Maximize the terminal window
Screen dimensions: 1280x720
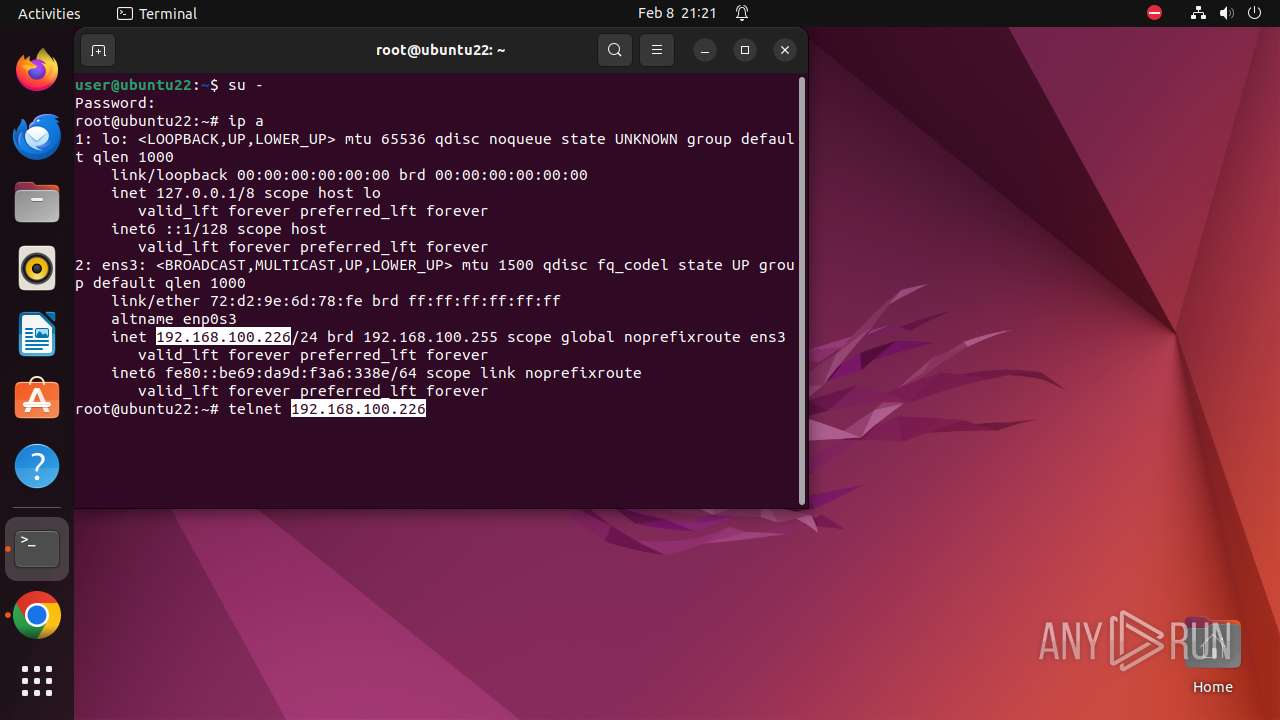745,50
